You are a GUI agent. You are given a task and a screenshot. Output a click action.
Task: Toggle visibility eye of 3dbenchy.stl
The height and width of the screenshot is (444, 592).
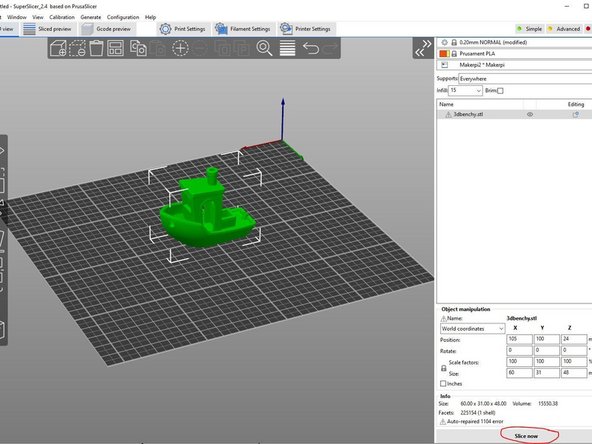pyautogui.click(x=530, y=114)
